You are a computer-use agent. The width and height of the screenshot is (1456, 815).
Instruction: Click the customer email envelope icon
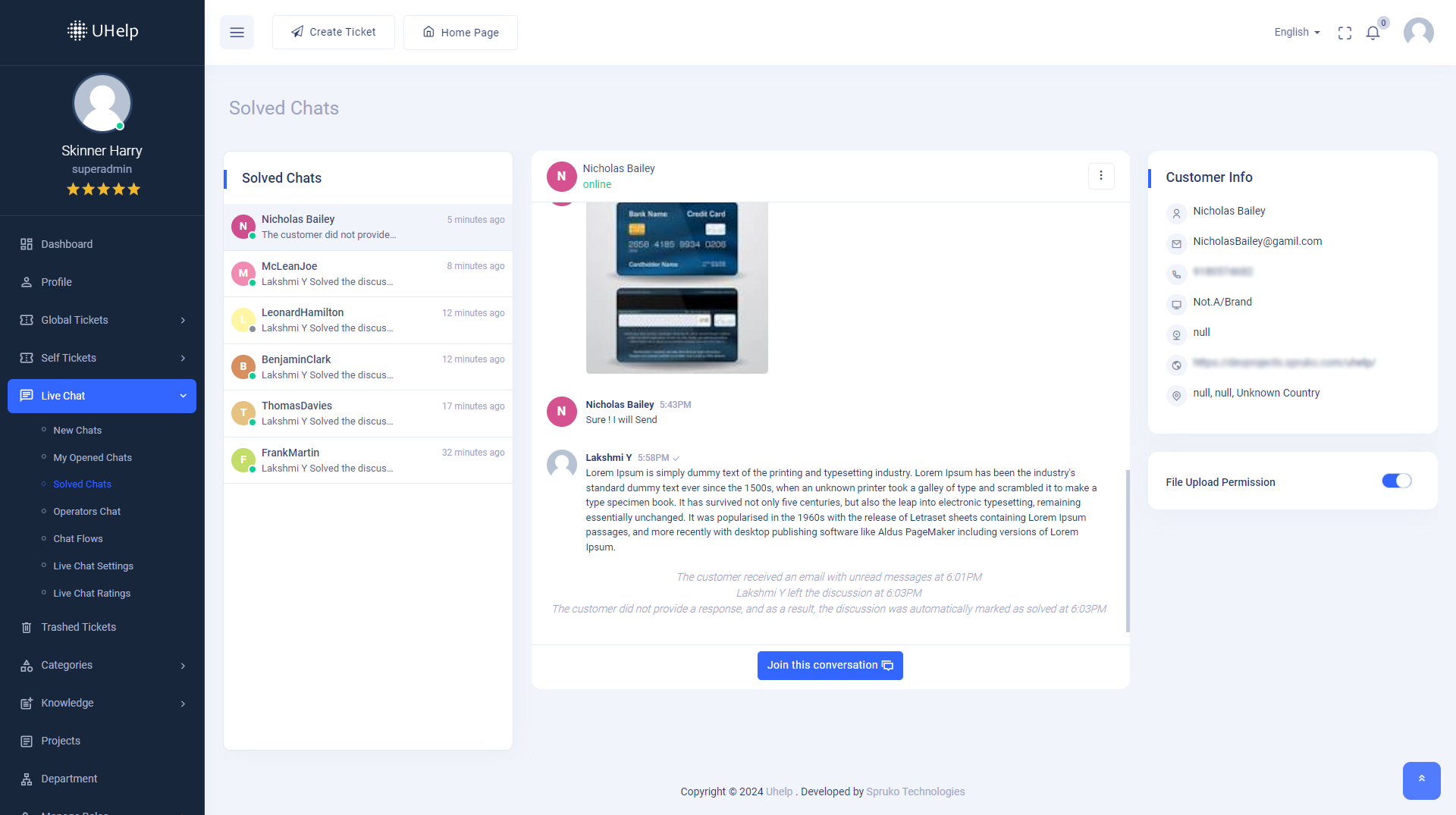[x=1176, y=244]
